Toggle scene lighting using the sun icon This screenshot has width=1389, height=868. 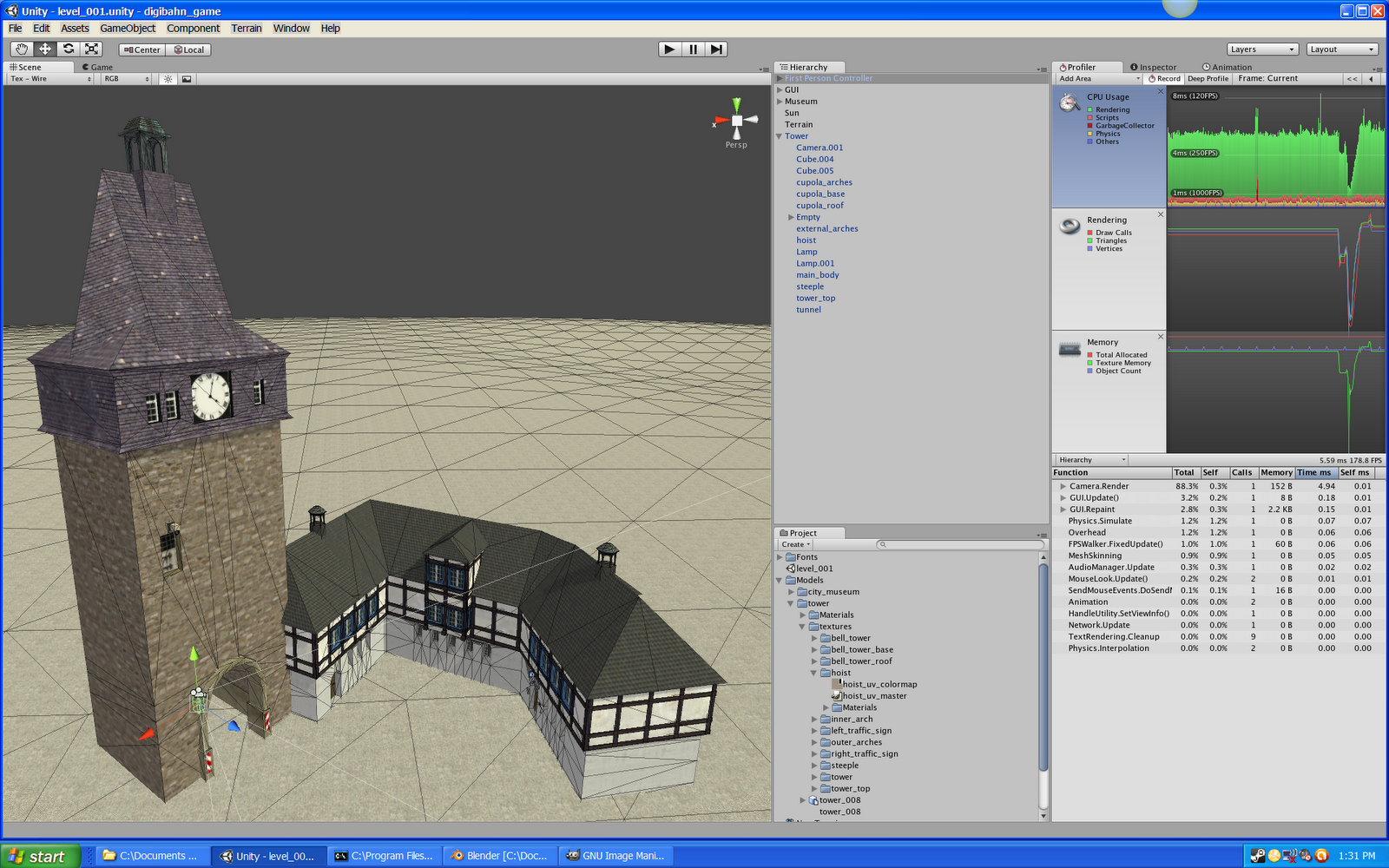pyautogui.click(x=167, y=78)
